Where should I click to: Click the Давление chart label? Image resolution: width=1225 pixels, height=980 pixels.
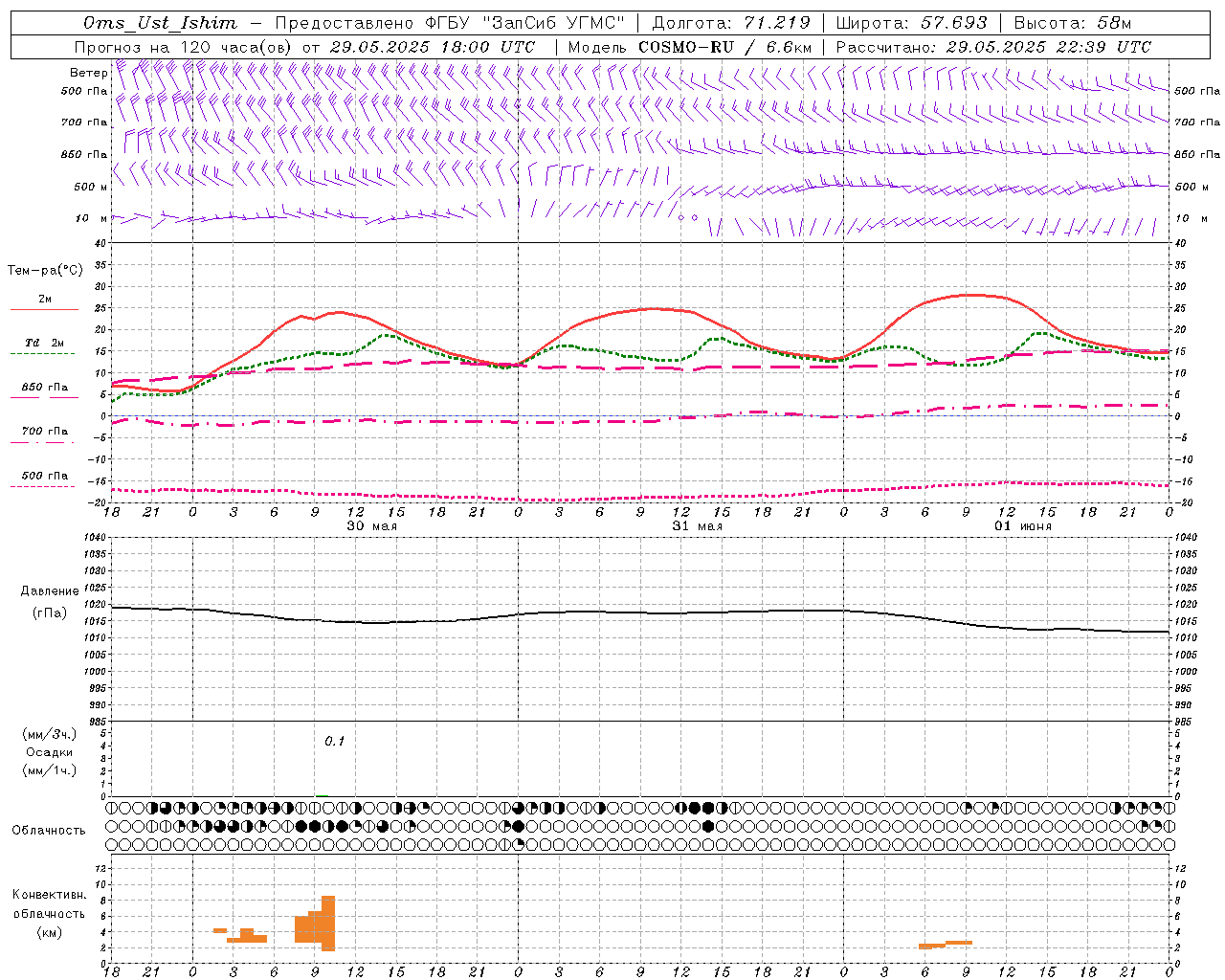49,591
